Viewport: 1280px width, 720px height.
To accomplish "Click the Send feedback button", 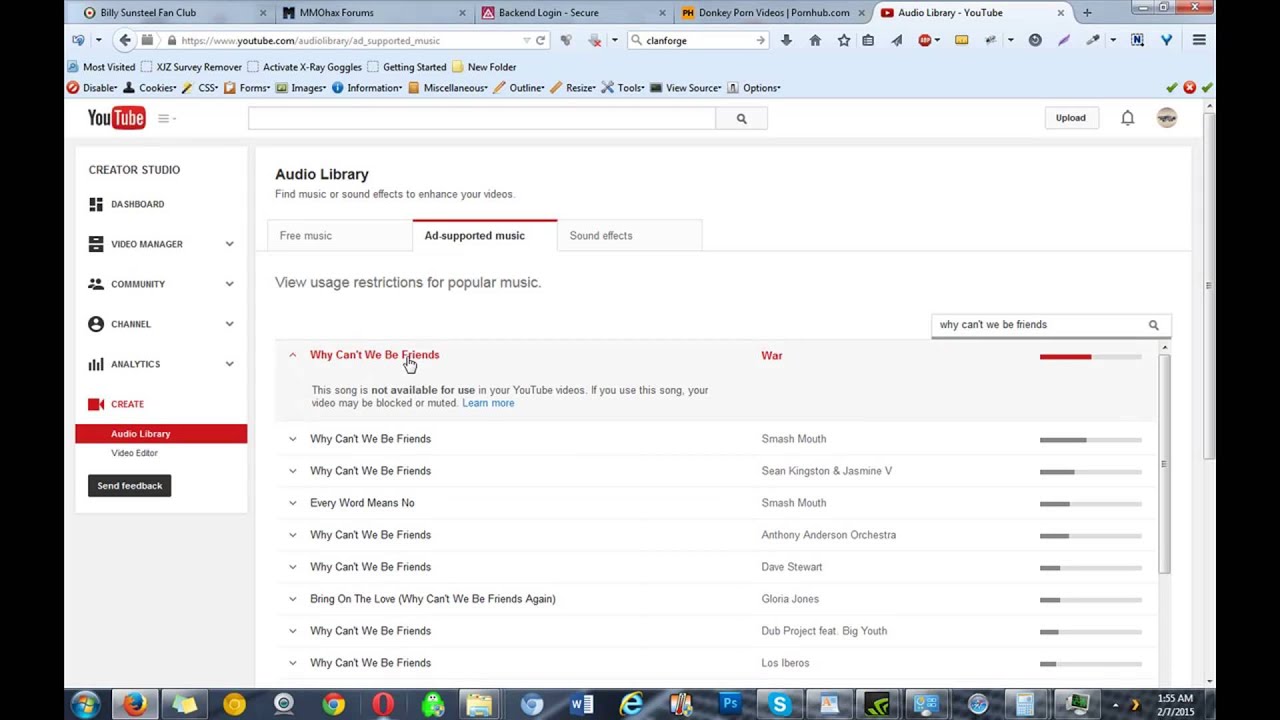I will click(129, 486).
